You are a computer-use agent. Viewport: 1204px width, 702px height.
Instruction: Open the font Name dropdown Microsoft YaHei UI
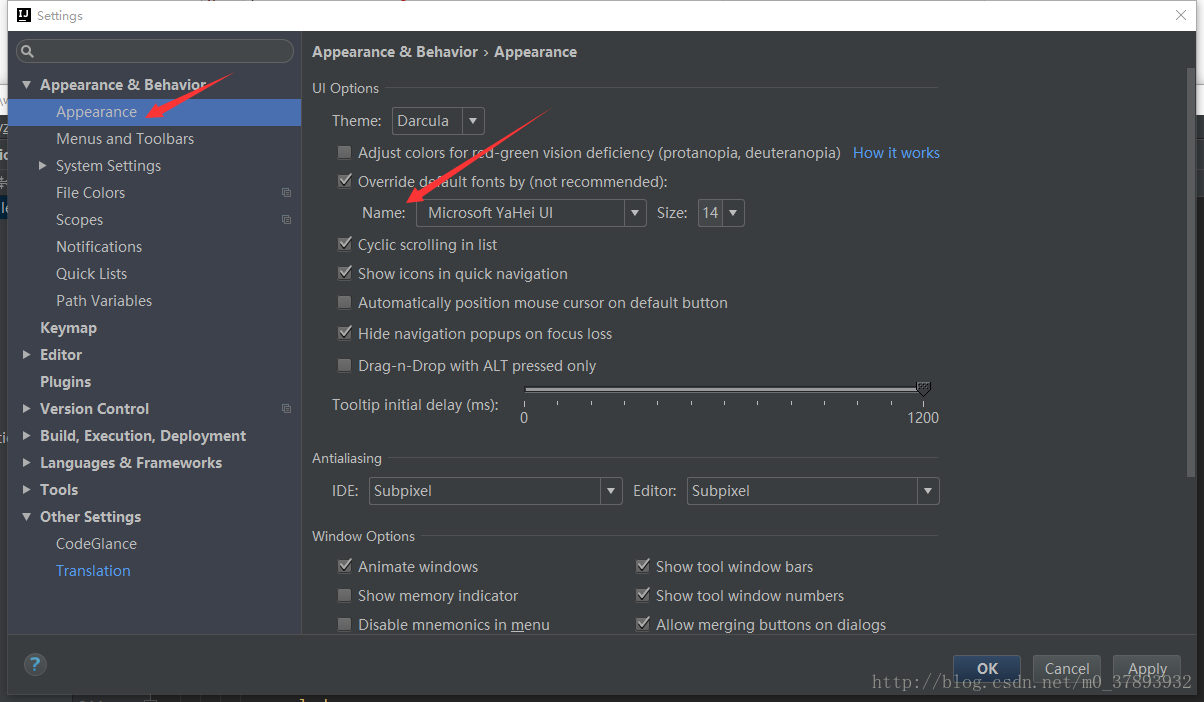[x=531, y=213]
